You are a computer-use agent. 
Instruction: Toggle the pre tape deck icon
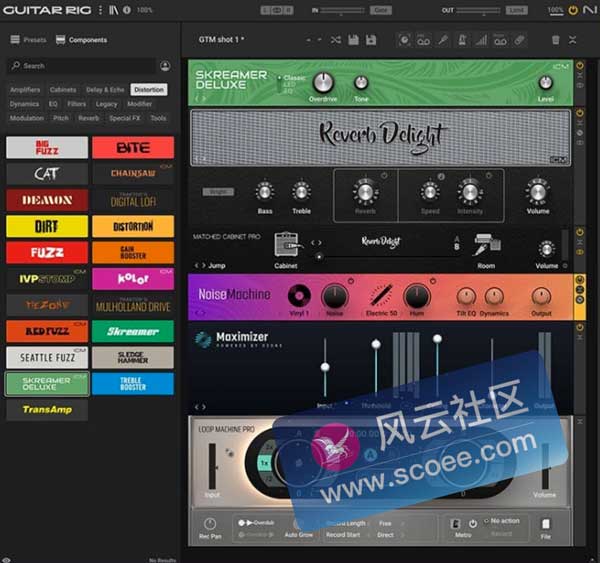(x=423, y=40)
